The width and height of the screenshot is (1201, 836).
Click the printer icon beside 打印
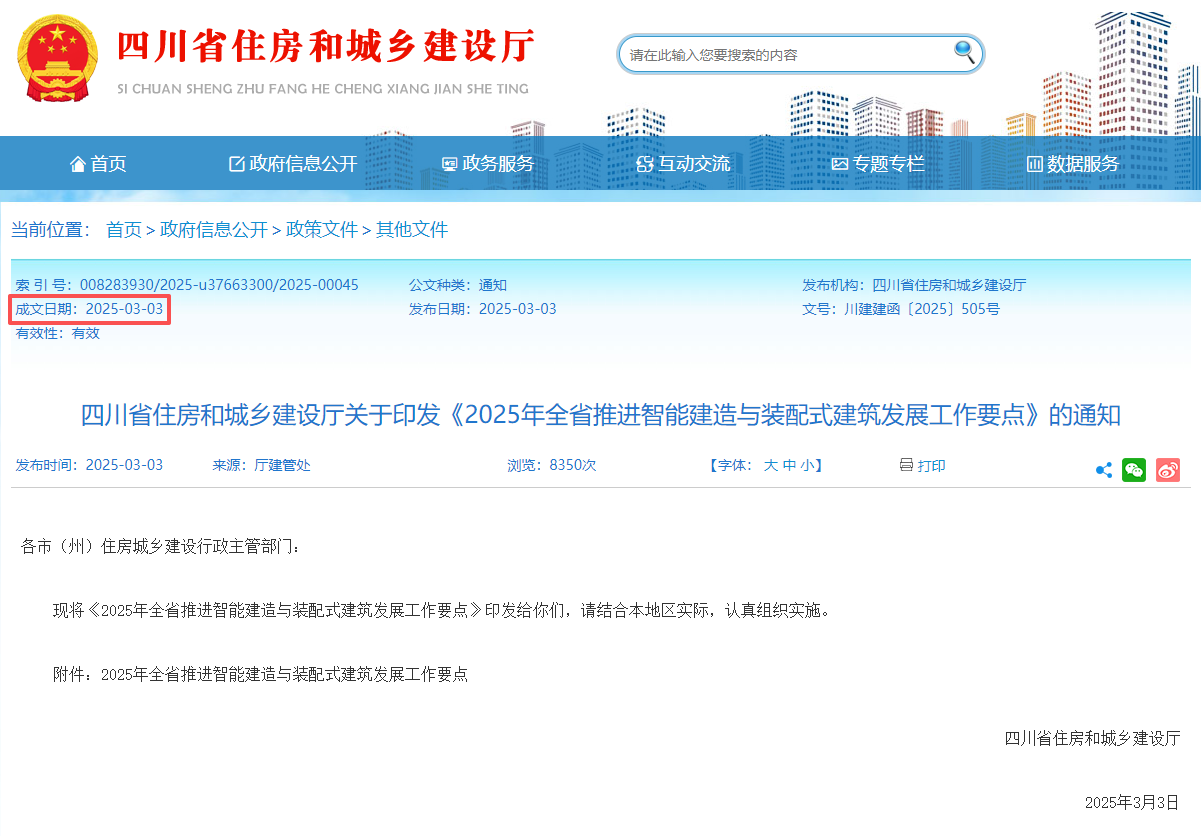tap(906, 465)
